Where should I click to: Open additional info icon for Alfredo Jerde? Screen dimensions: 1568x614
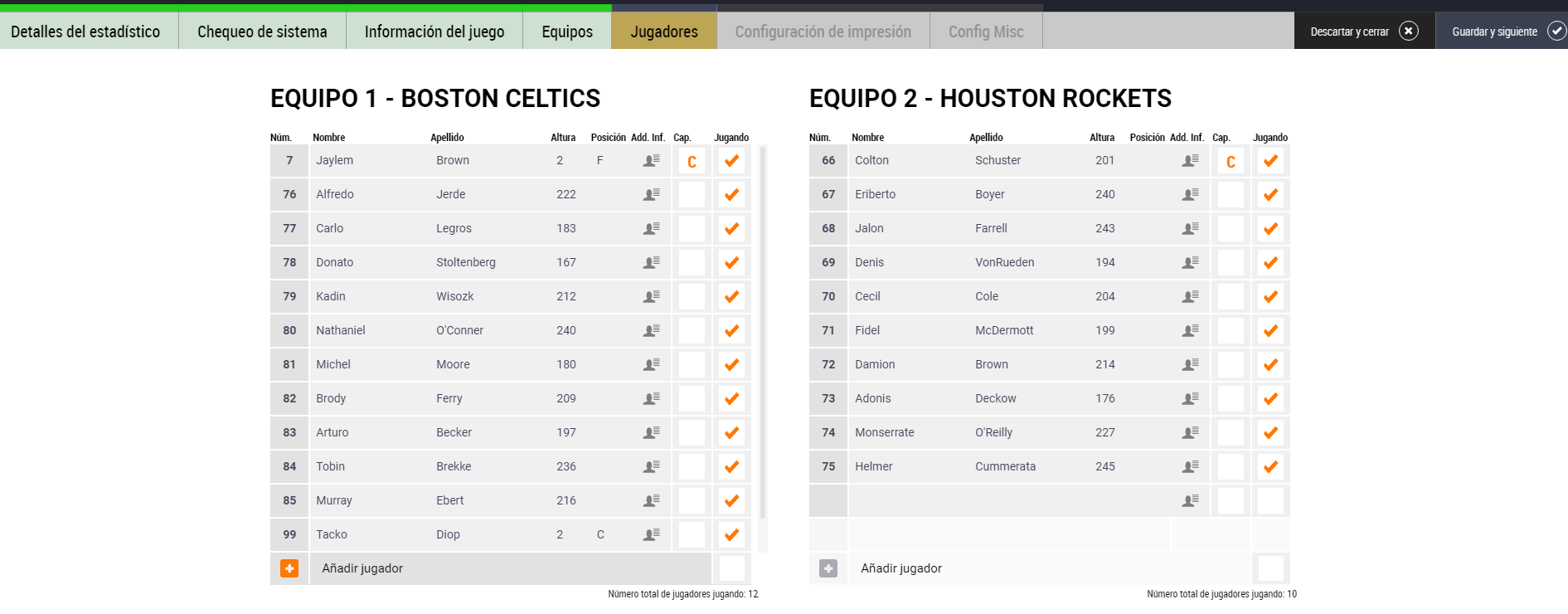(652, 194)
